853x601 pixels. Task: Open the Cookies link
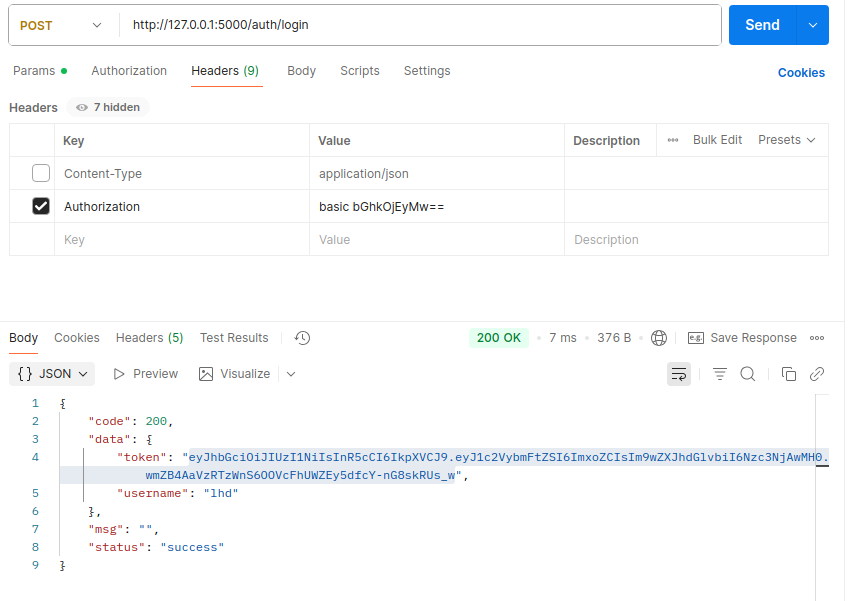point(801,72)
